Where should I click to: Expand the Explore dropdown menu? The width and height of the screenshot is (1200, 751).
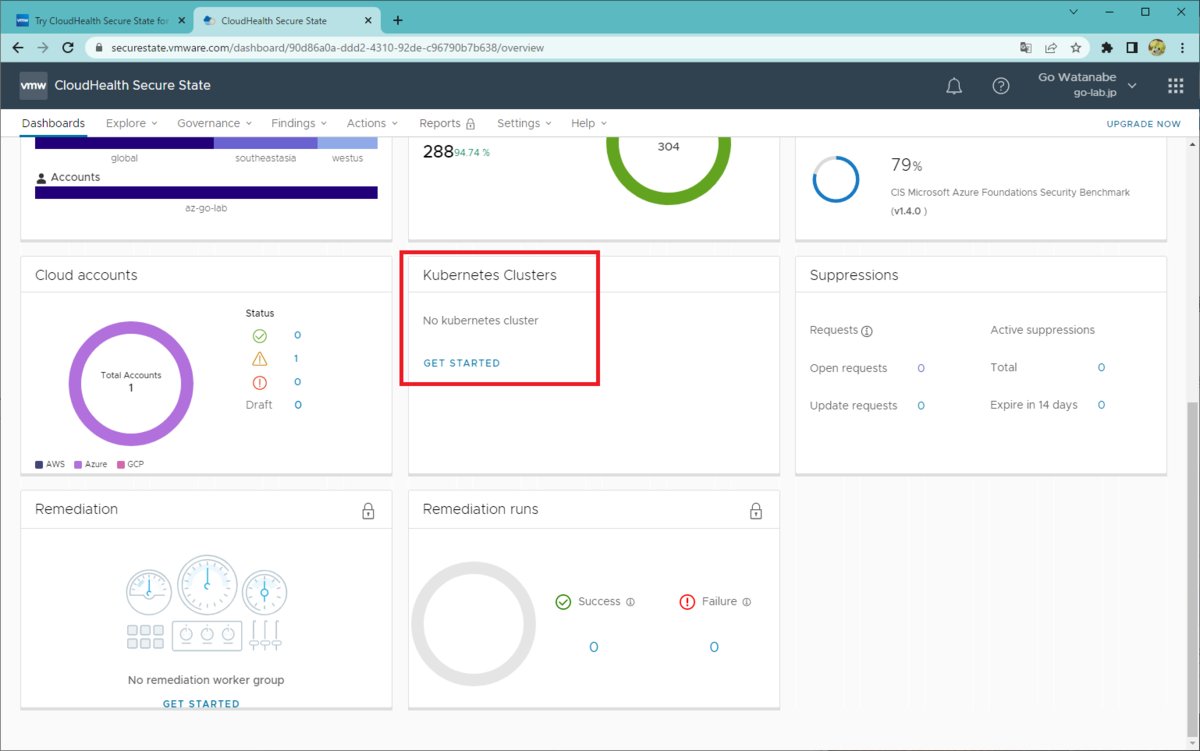pos(132,123)
